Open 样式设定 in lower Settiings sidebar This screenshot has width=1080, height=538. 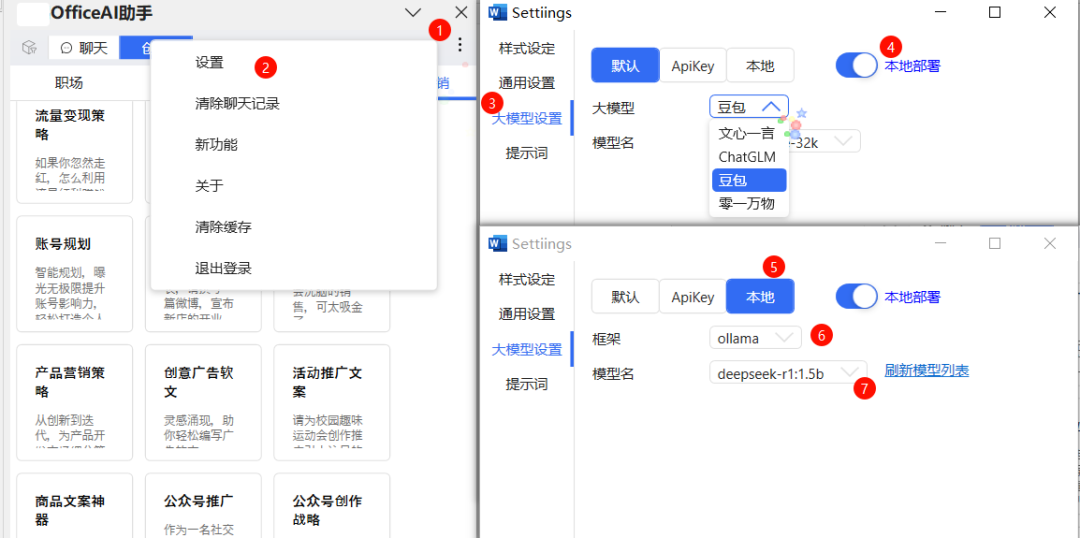click(x=527, y=280)
